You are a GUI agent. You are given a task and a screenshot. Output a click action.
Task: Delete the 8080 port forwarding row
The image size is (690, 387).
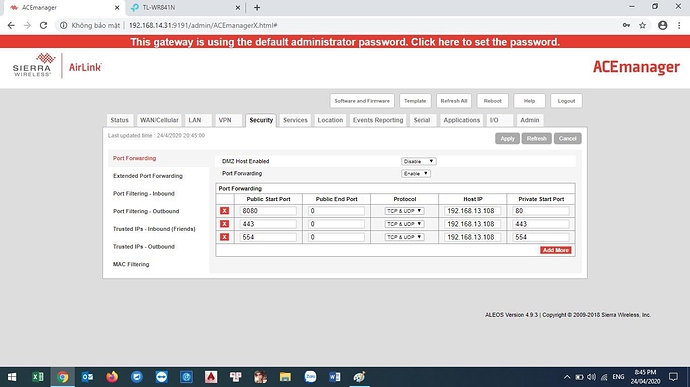[x=224, y=211]
